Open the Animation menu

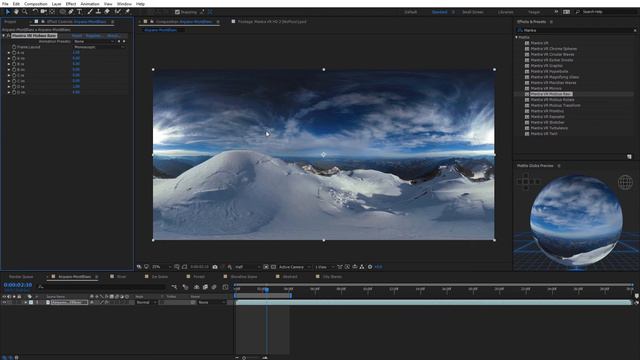(x=90, y=4)
